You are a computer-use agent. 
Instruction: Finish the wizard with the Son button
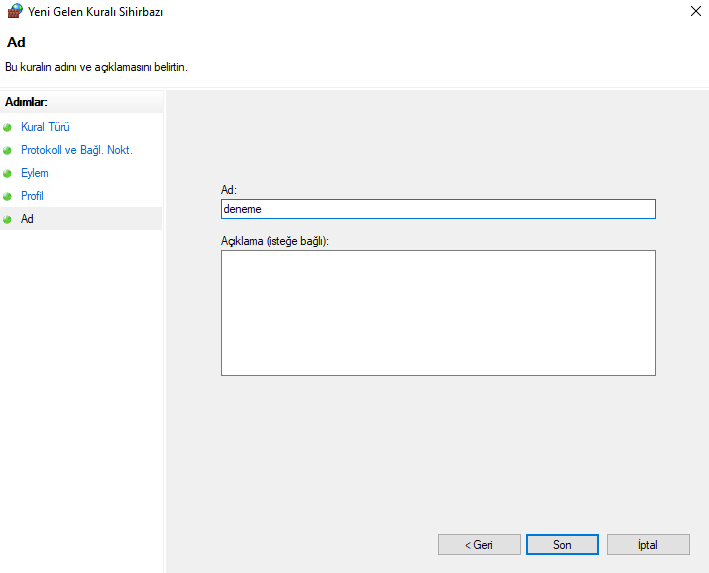(x=562, y=545)
